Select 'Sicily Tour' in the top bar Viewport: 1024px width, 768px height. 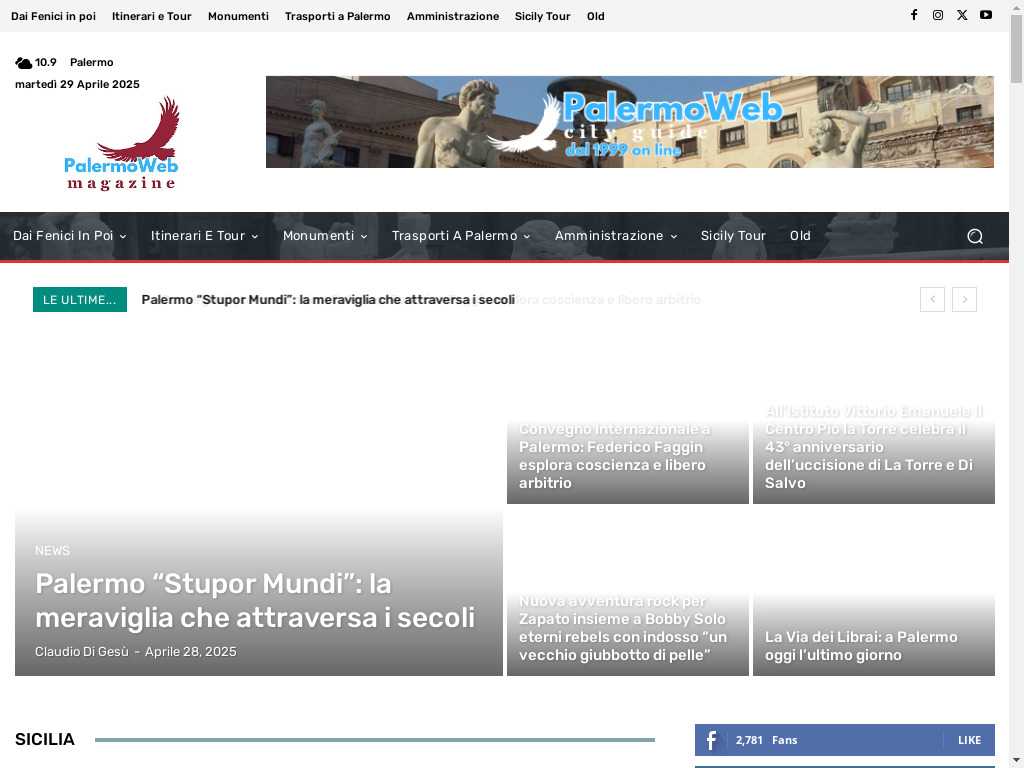pos(542,16)
